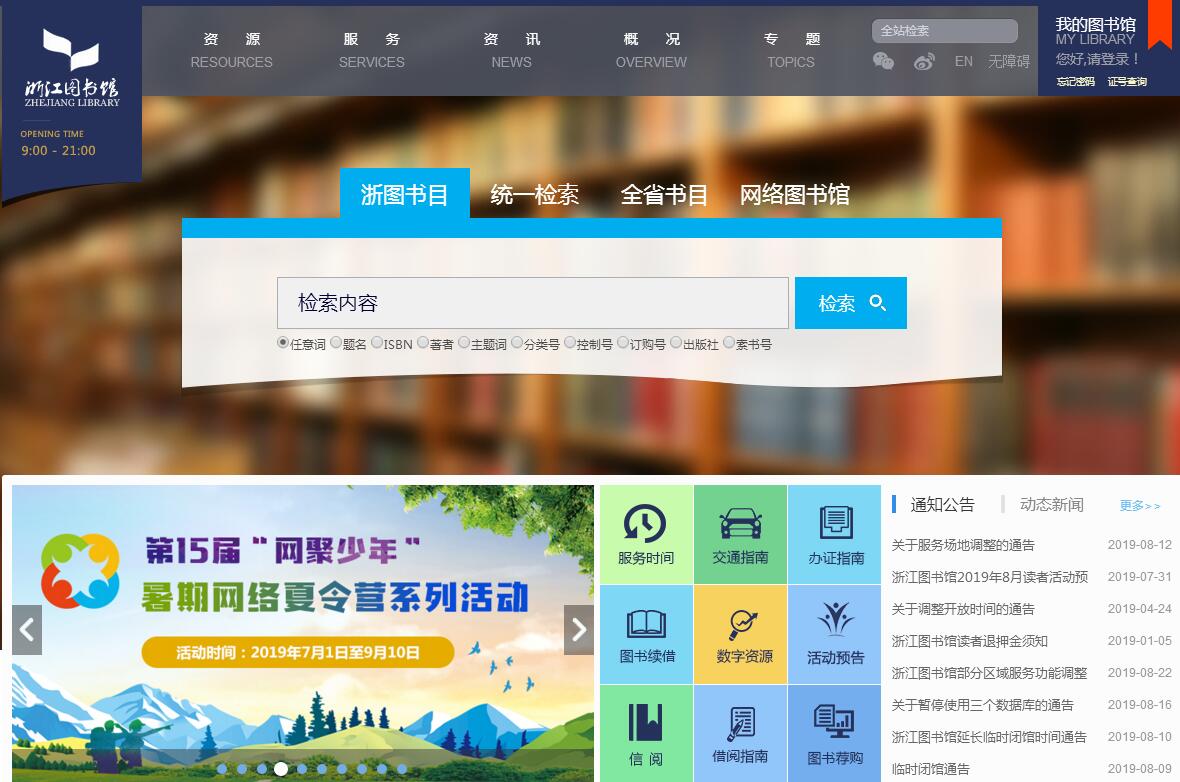
Task: Open 活动预告 events preview tile
Action: point(835,634)
